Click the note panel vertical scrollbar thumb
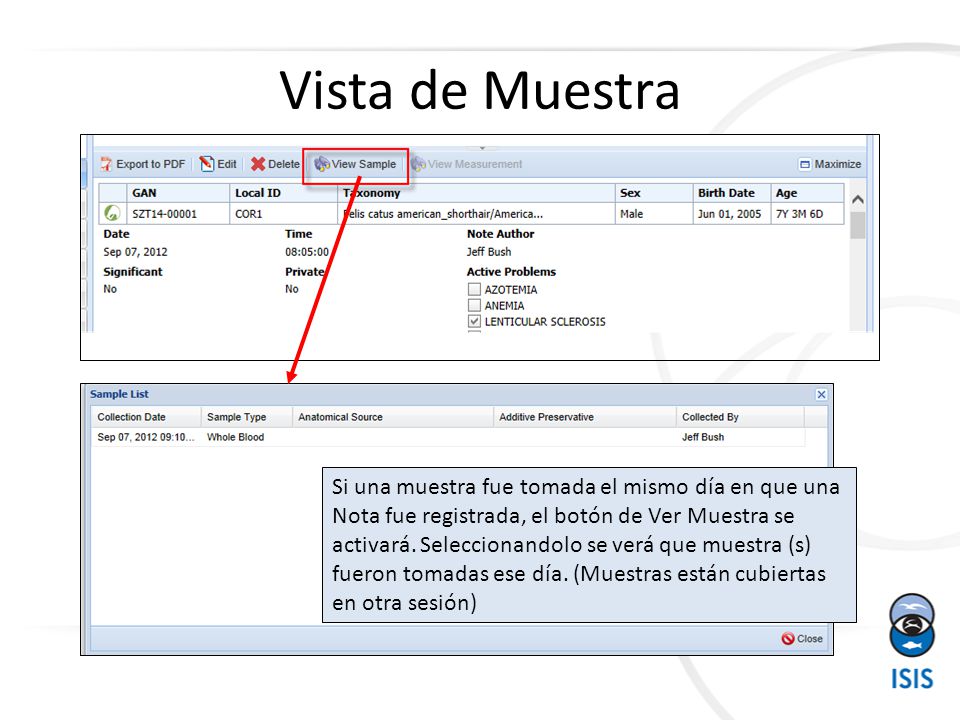960x720 pixels. [858, 226]
